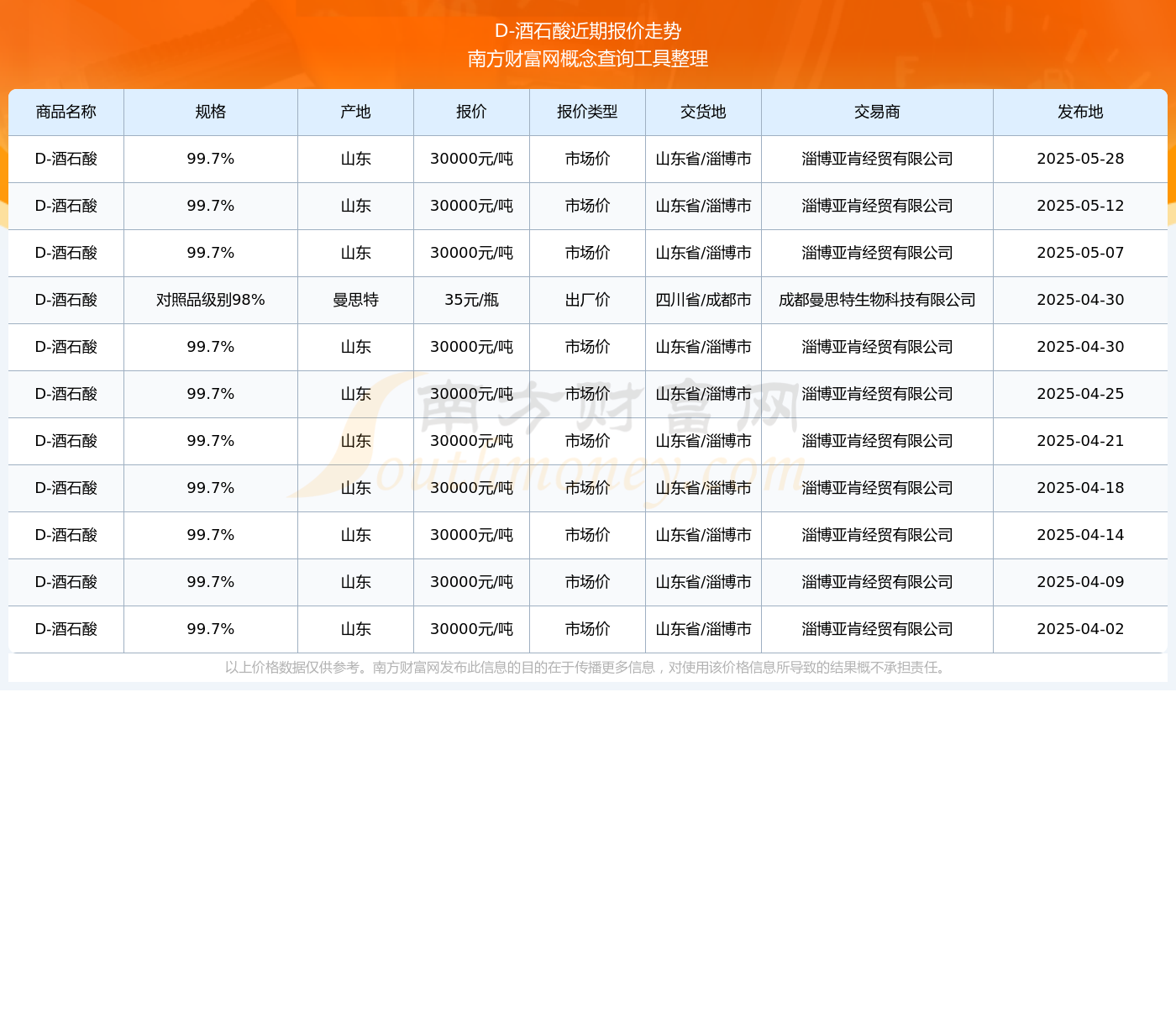Image resolution: width=1176 pixels, height=1012 pixels.
Task: Click 山东省/淄博市 in 2025-04-14 row
Action: click(x=704, y=535)
